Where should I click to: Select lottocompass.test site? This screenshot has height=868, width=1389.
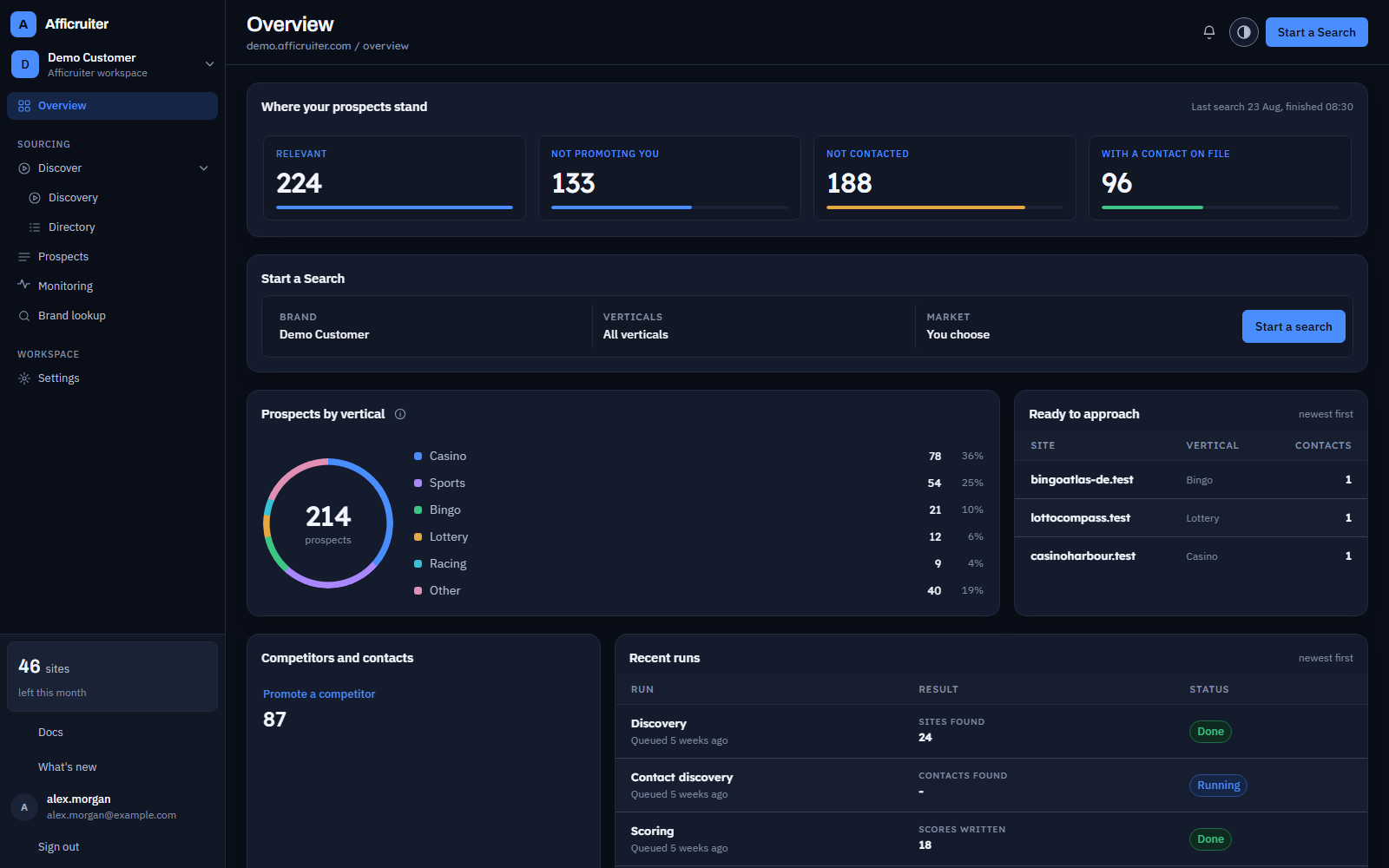point(1080,518)
